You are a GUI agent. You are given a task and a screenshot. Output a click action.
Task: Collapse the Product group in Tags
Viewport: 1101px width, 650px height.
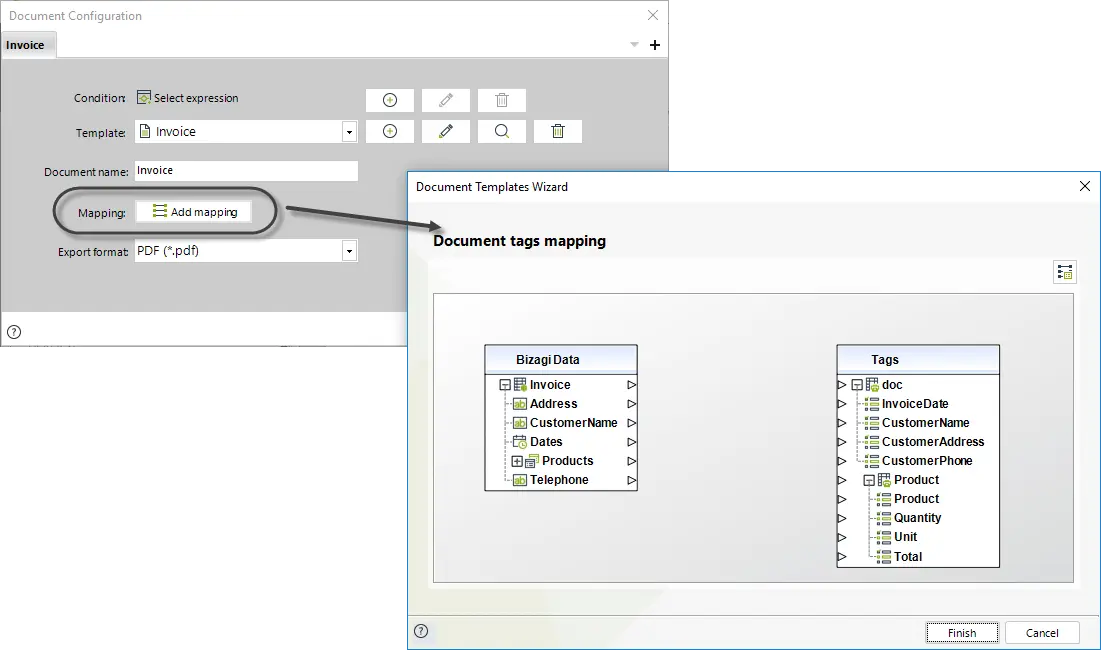click(x=869, y=480)
